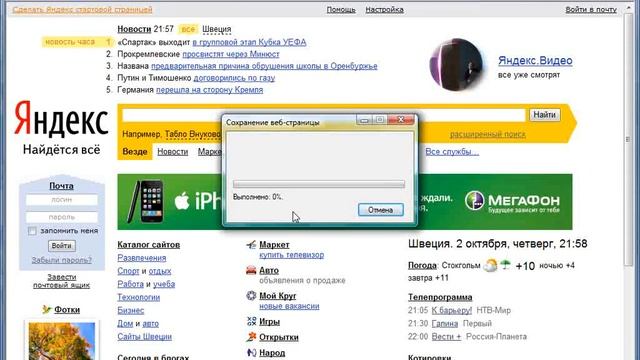The height and width of the screenshot is (360, 640).
Task: Open Галина TV program link
Action: (444, 324)
